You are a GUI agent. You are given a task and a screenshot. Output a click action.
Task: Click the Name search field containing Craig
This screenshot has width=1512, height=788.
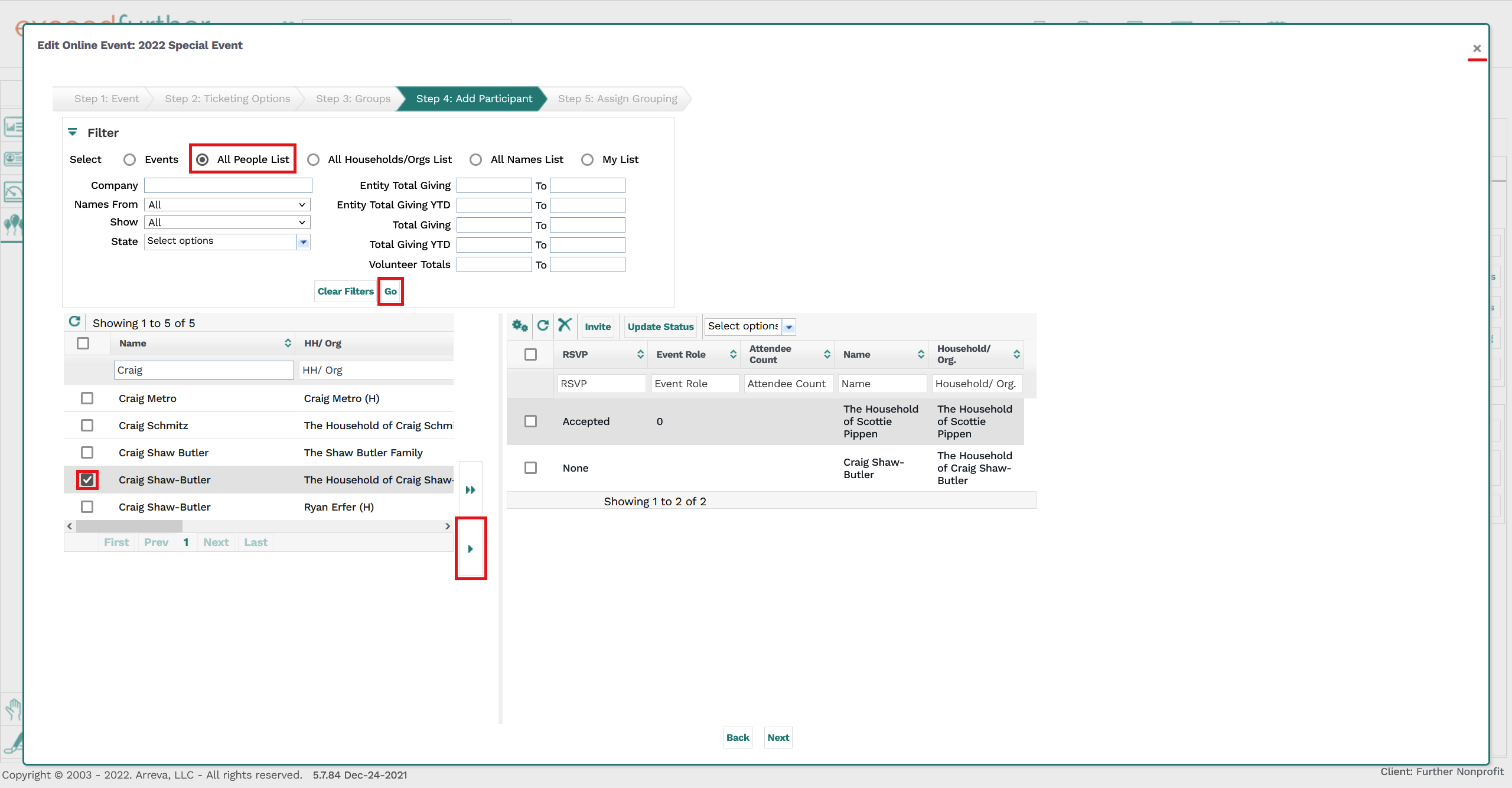pyautogui.click(x=203, y=370)
